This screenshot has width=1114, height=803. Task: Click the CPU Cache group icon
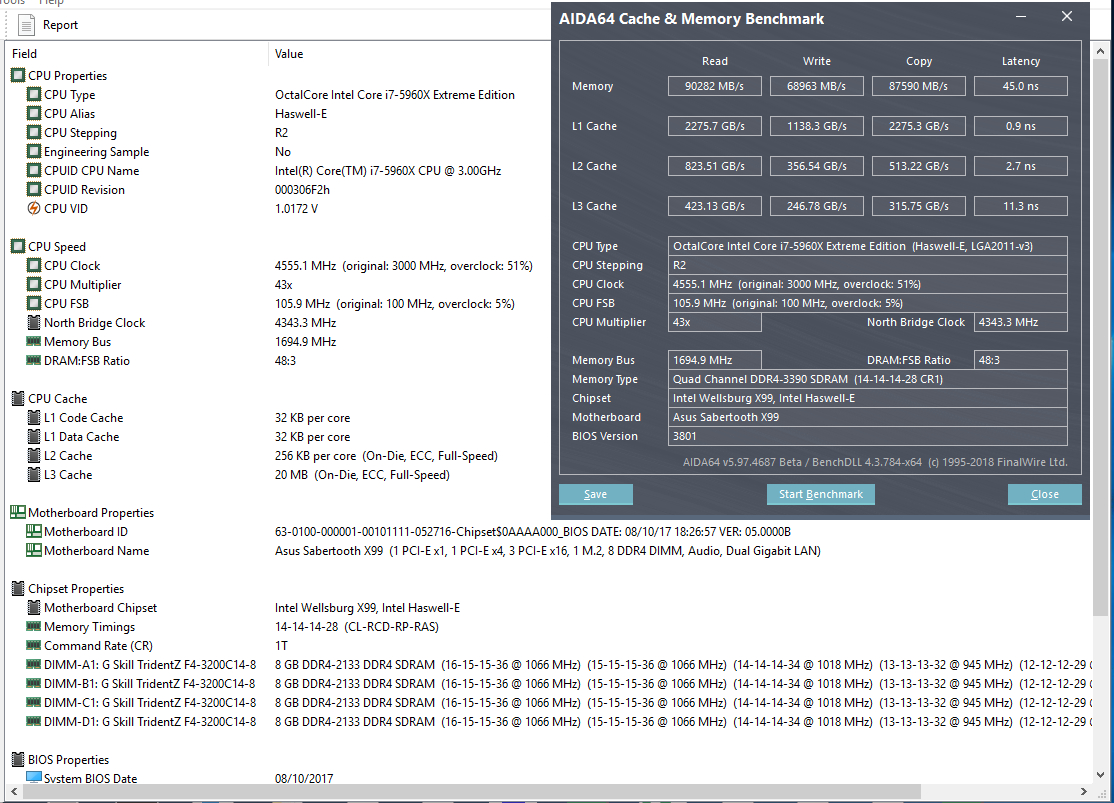(x=18, y=399)
